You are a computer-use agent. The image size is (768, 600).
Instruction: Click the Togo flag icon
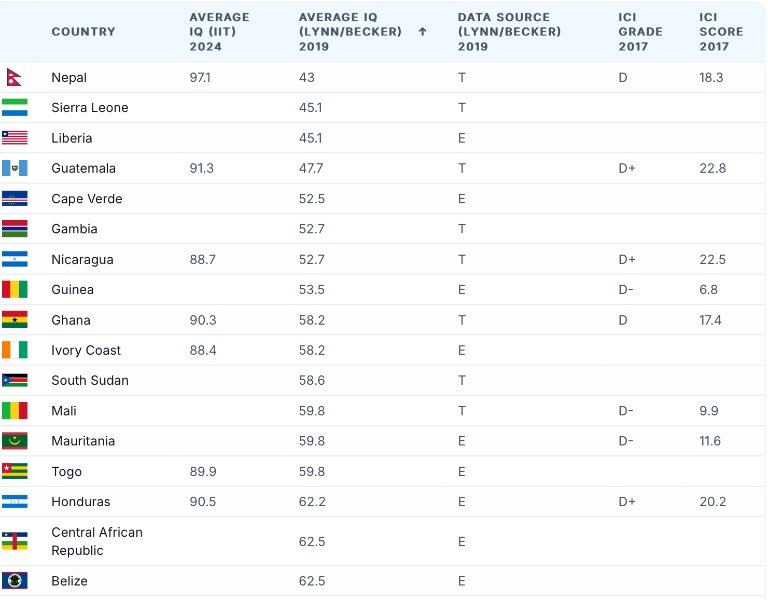point(15,471)
